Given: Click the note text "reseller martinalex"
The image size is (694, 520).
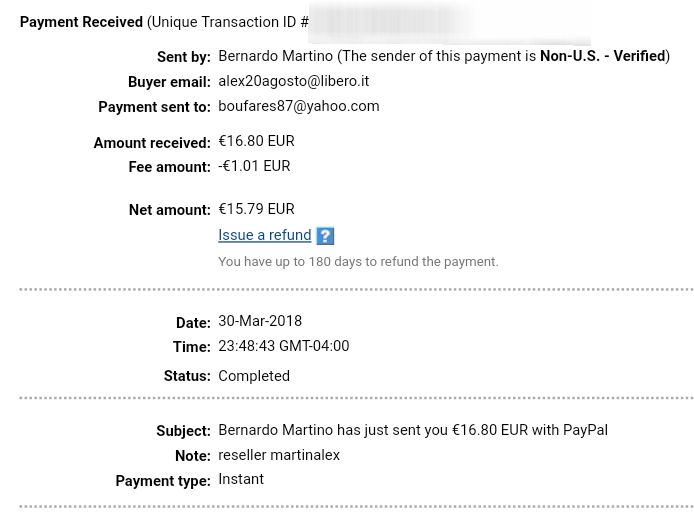Looking at the screenshot, I should 279,455.
